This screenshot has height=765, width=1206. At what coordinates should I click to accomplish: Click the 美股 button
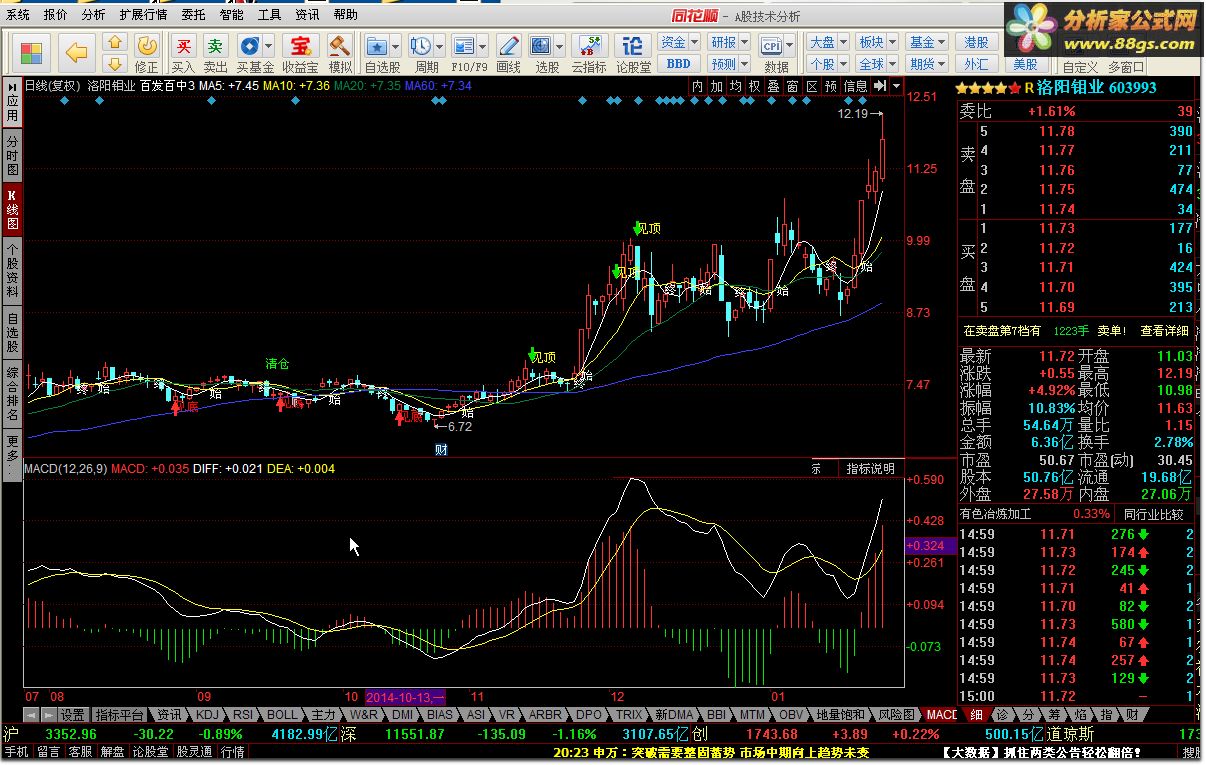1025,64
